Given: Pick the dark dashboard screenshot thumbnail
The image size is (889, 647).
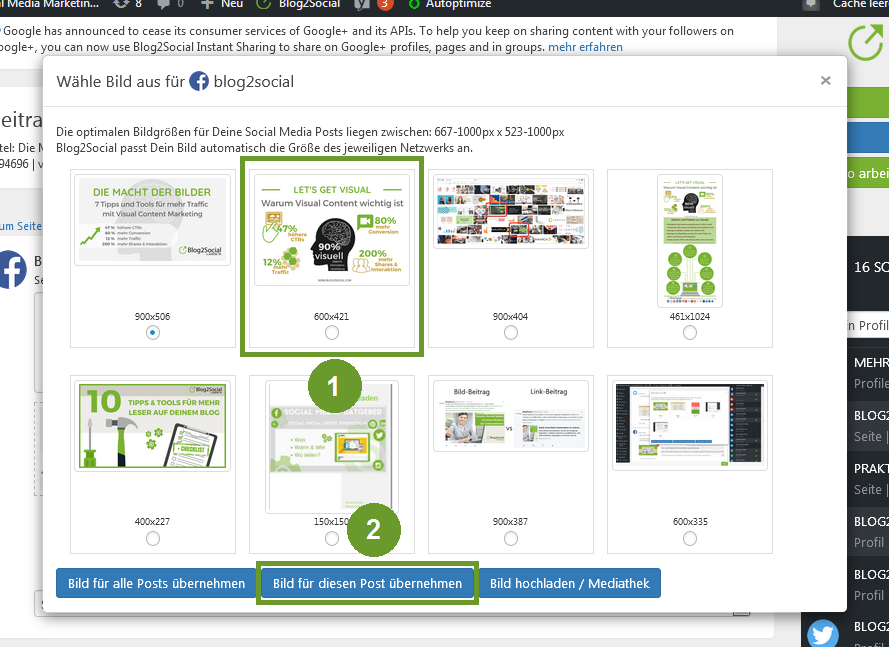Looking at the screenshot, I should pyautogui.click(x=689, y=425).
